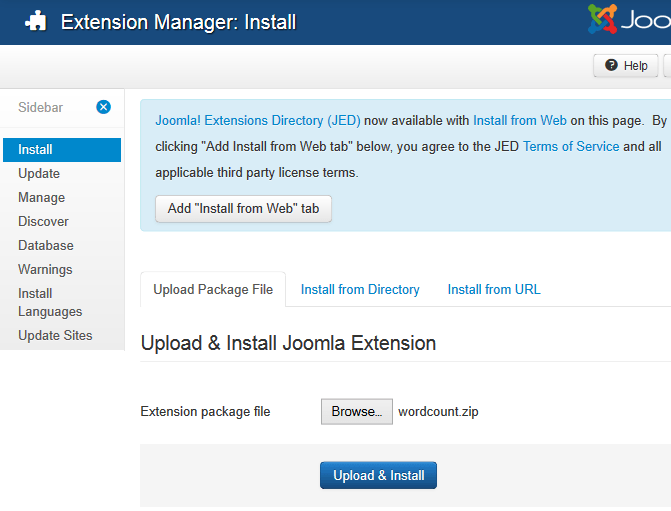
Task: Go to Manage in sidebar
Action: (41, 197)
